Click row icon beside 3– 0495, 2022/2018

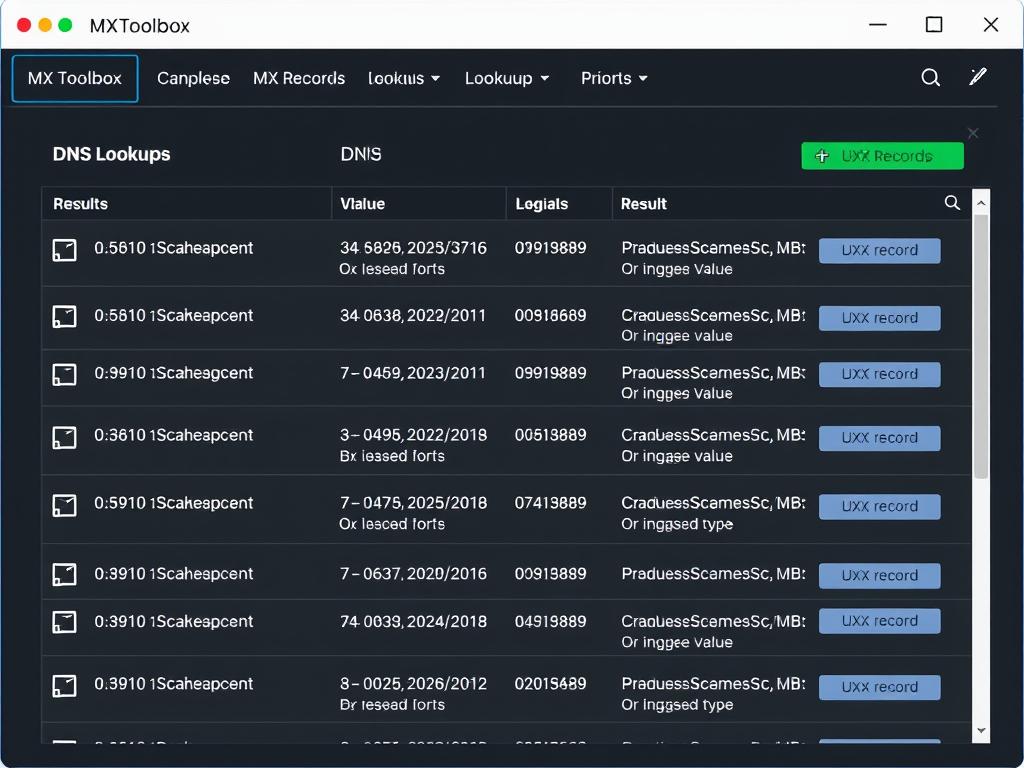tap(65, 438)
